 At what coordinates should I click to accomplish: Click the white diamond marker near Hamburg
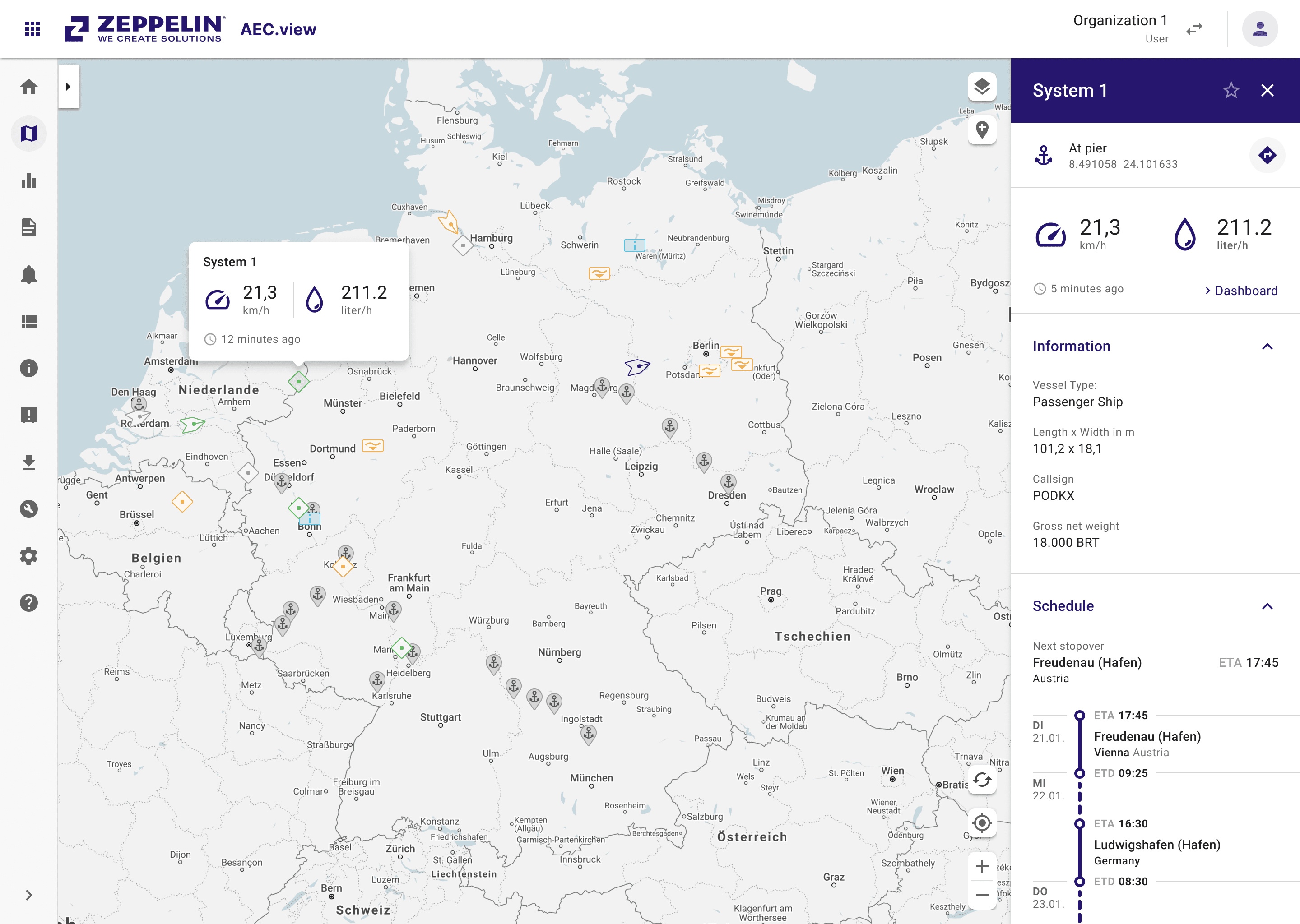pos(463,246)
